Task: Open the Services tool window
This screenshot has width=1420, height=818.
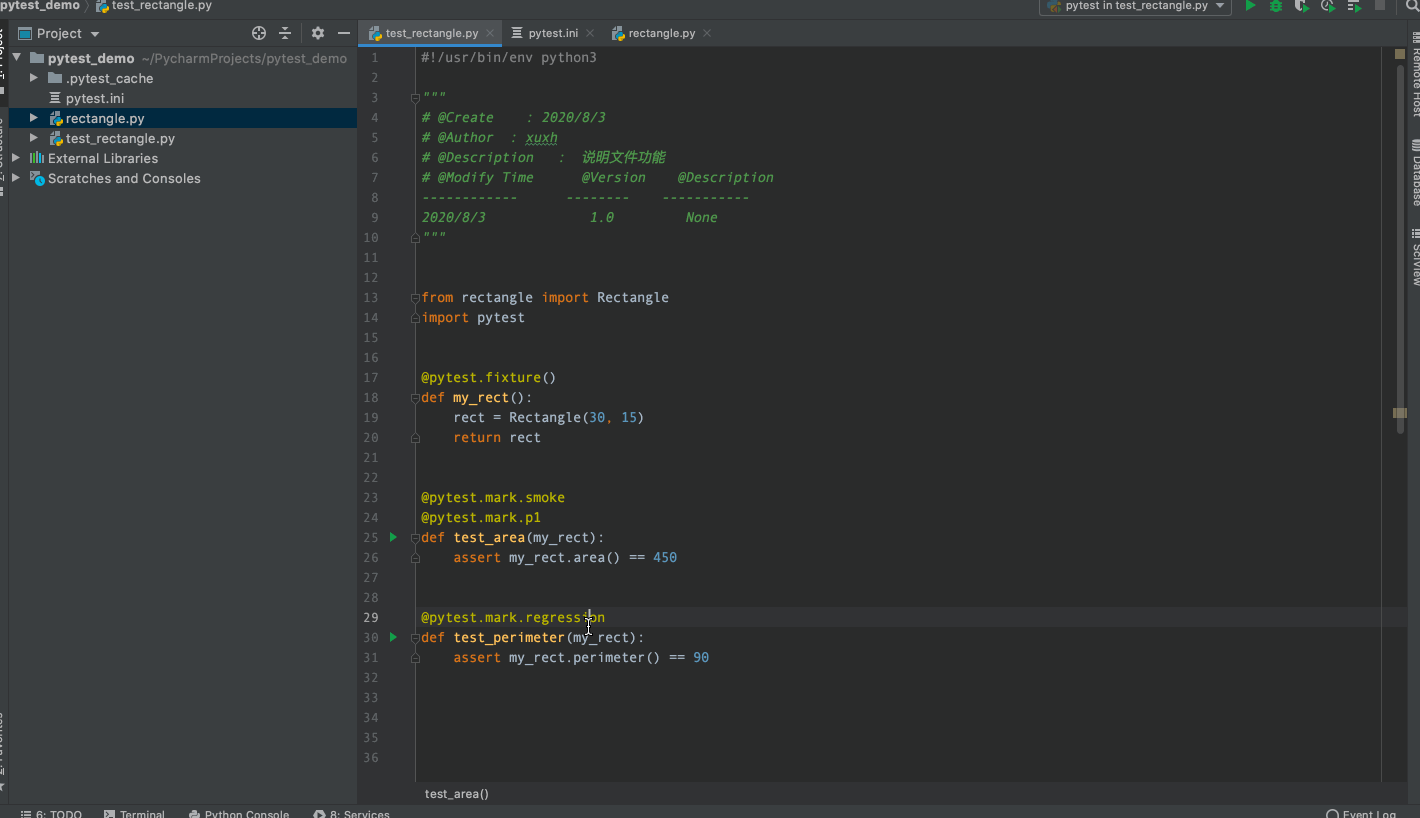Action: 351,812
